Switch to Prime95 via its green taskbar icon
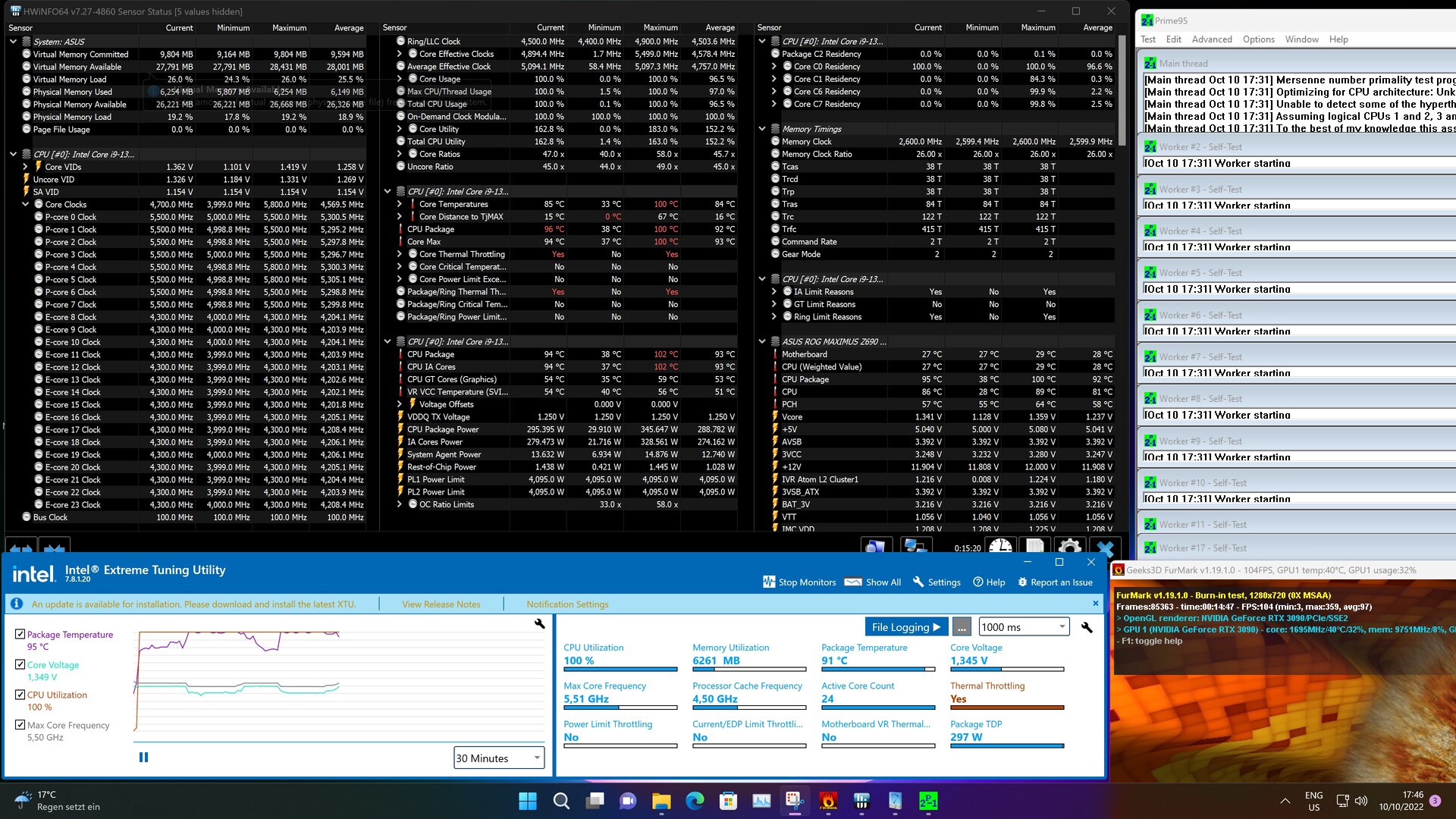The height and width of the screenshot is (819, 1456). (x=928, y=801)
